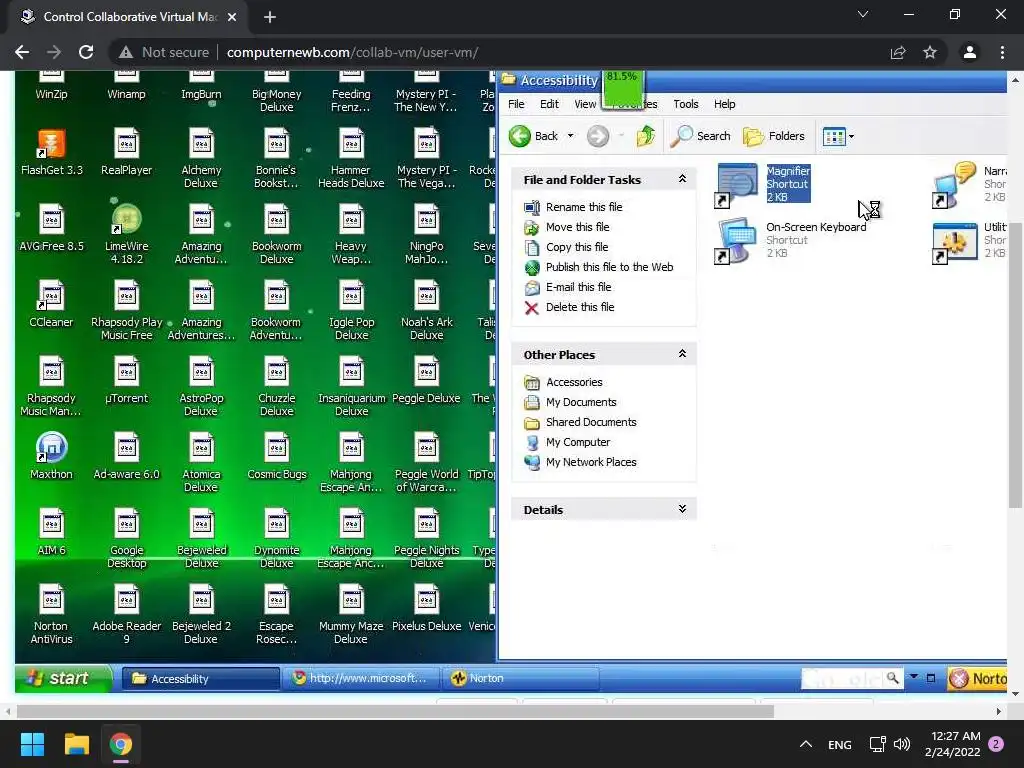
Task: Switch to microsoft.com browser taskbar button
Action: 361,679
